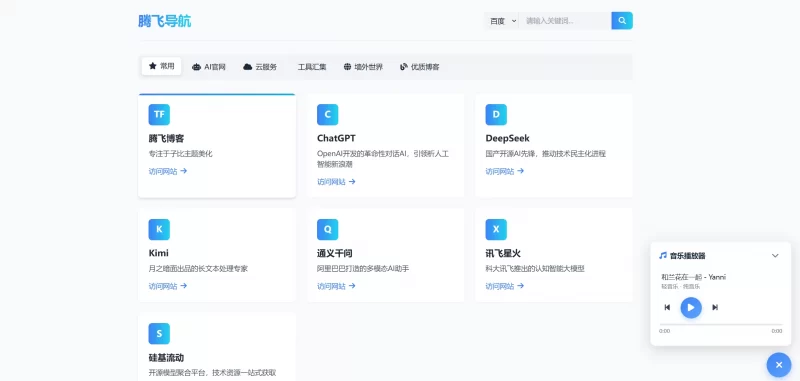
Task: Open the 墙外世界 tab
Action: coord(363,67)
